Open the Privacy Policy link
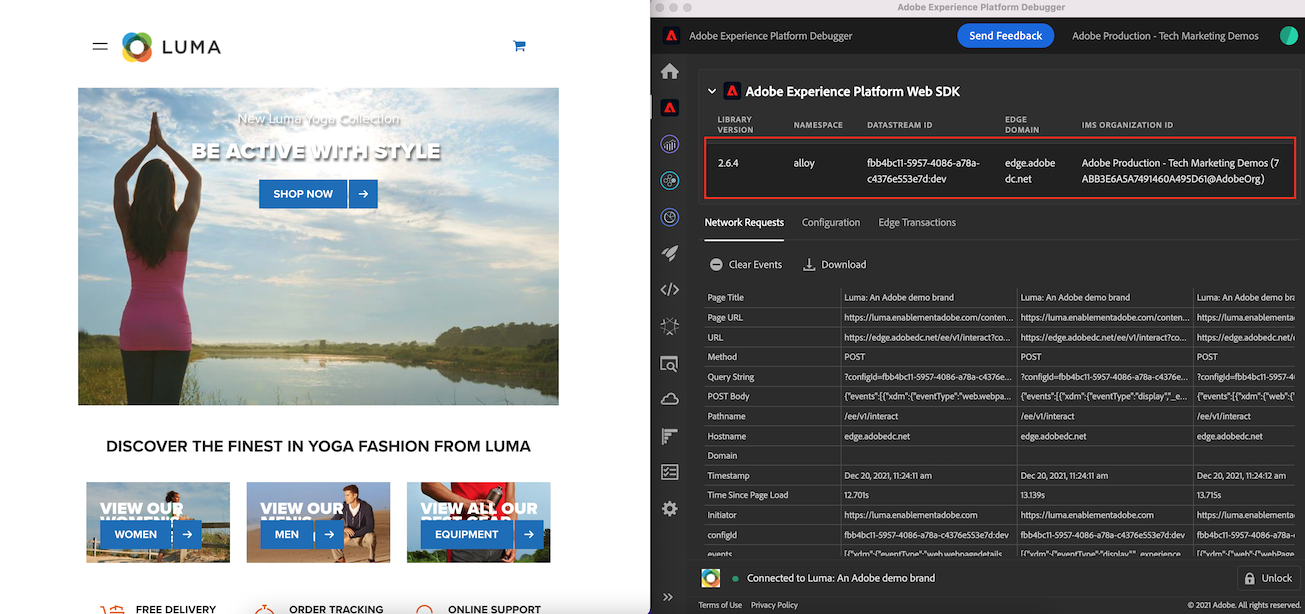The width and height of the screenshot is (1305, 614). [x=774, y=605]
